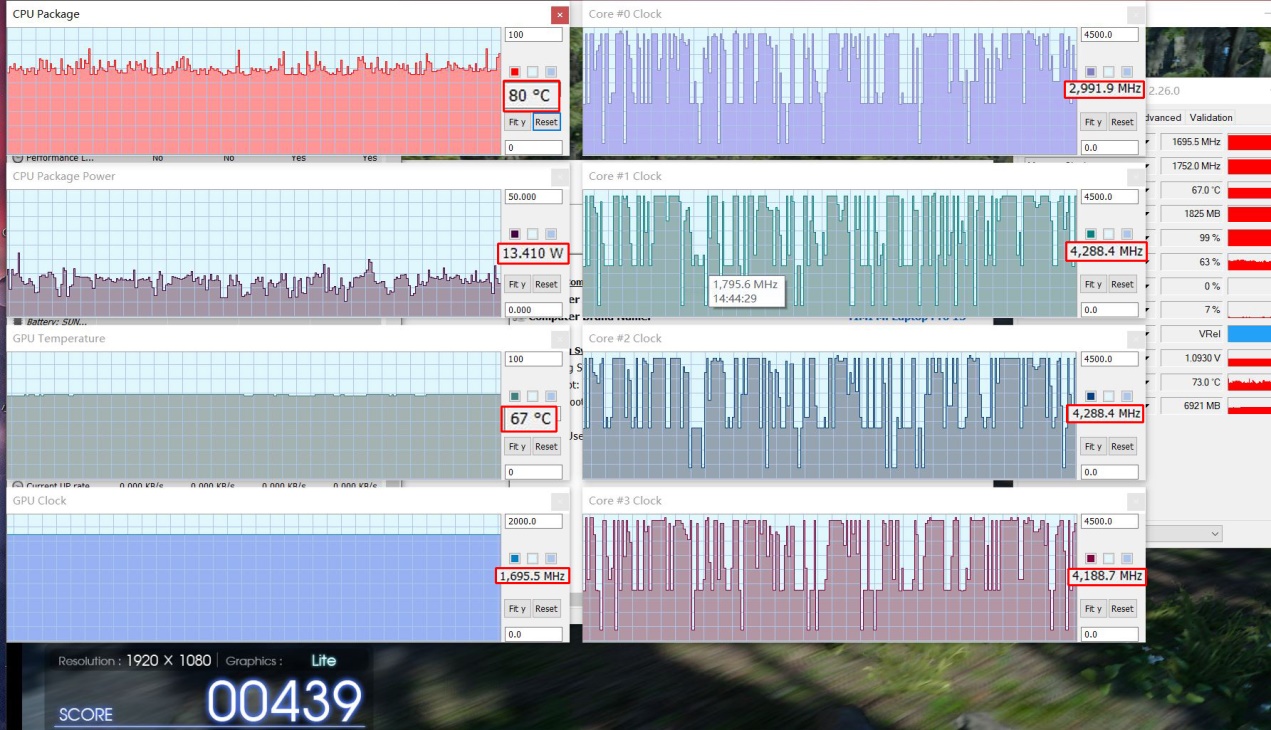Close the CPU Package graph window
This screenshot has height=730, width=1271.
[x=560, y=15]
